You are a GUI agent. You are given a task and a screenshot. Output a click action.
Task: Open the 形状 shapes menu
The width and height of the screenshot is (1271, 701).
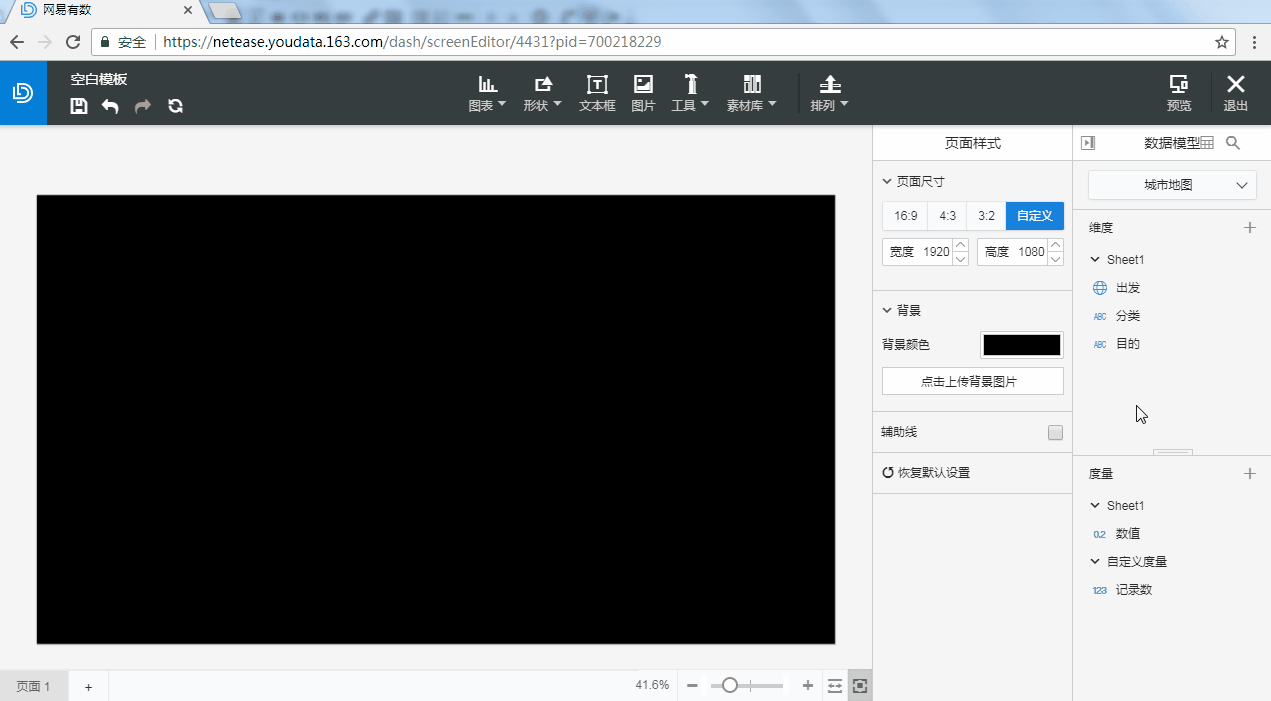[542, 93]
